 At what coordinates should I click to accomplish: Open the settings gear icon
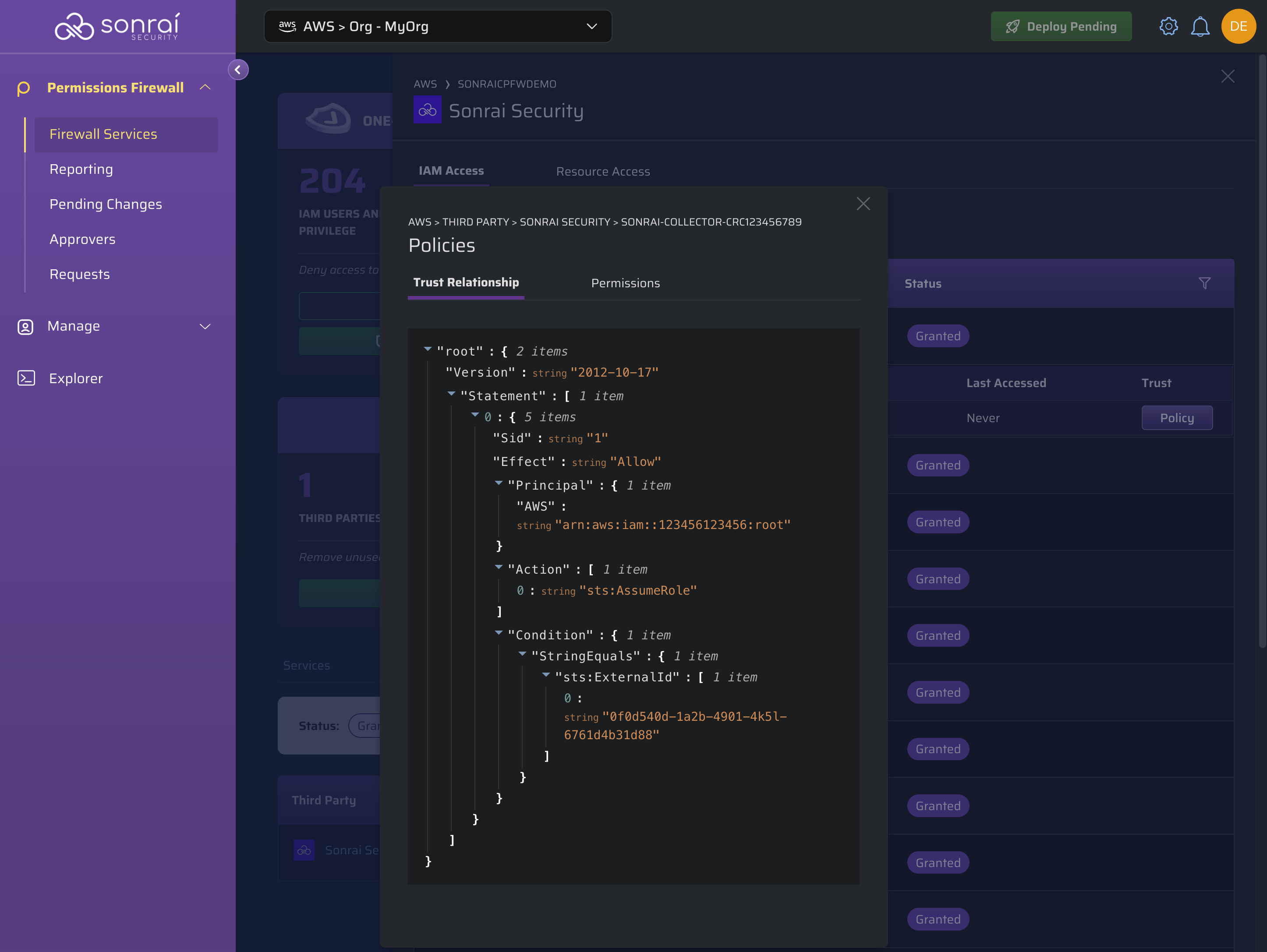[x=1168, y=26]
